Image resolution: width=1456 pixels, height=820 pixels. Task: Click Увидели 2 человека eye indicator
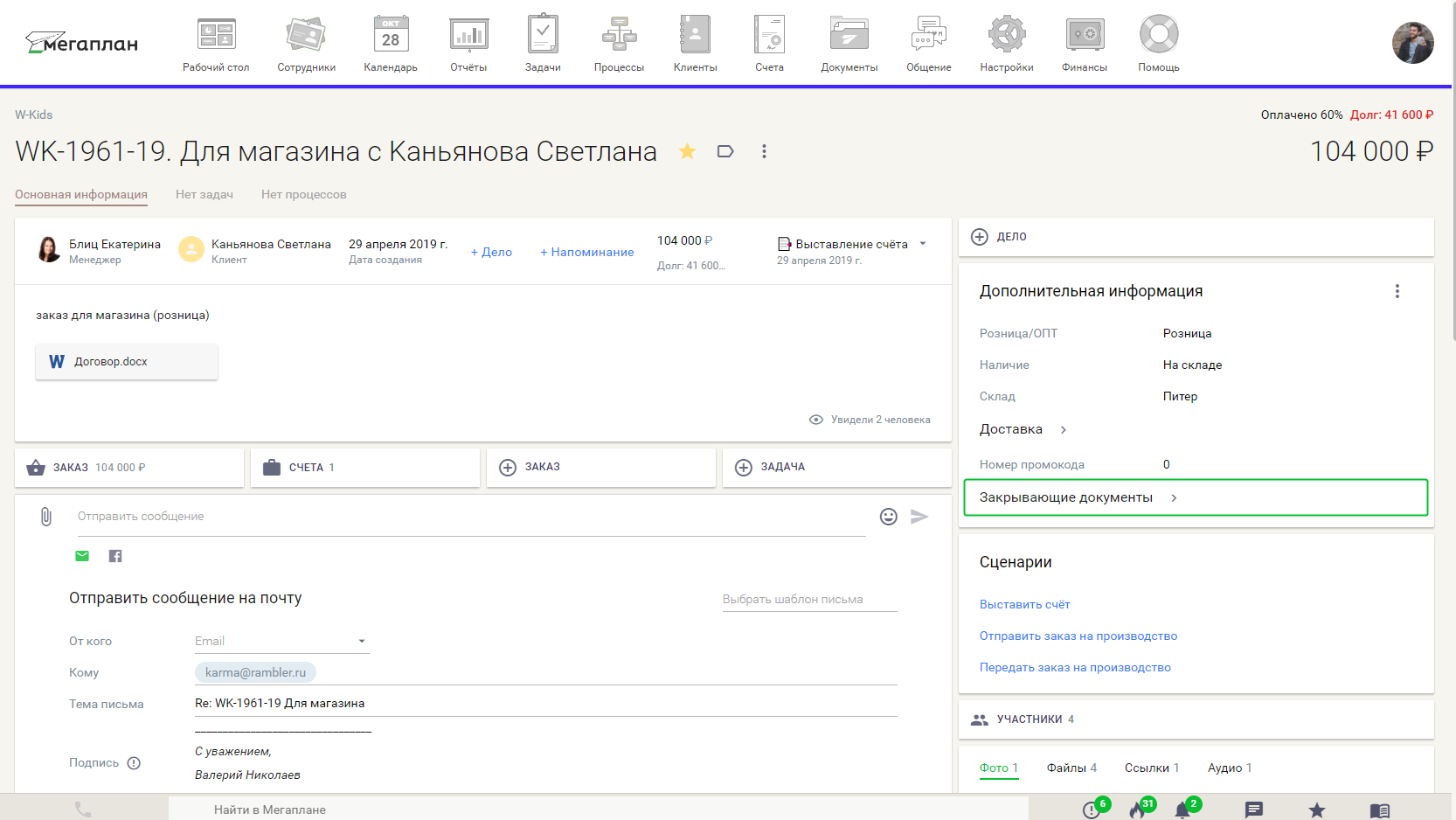[x=870, y=420]
